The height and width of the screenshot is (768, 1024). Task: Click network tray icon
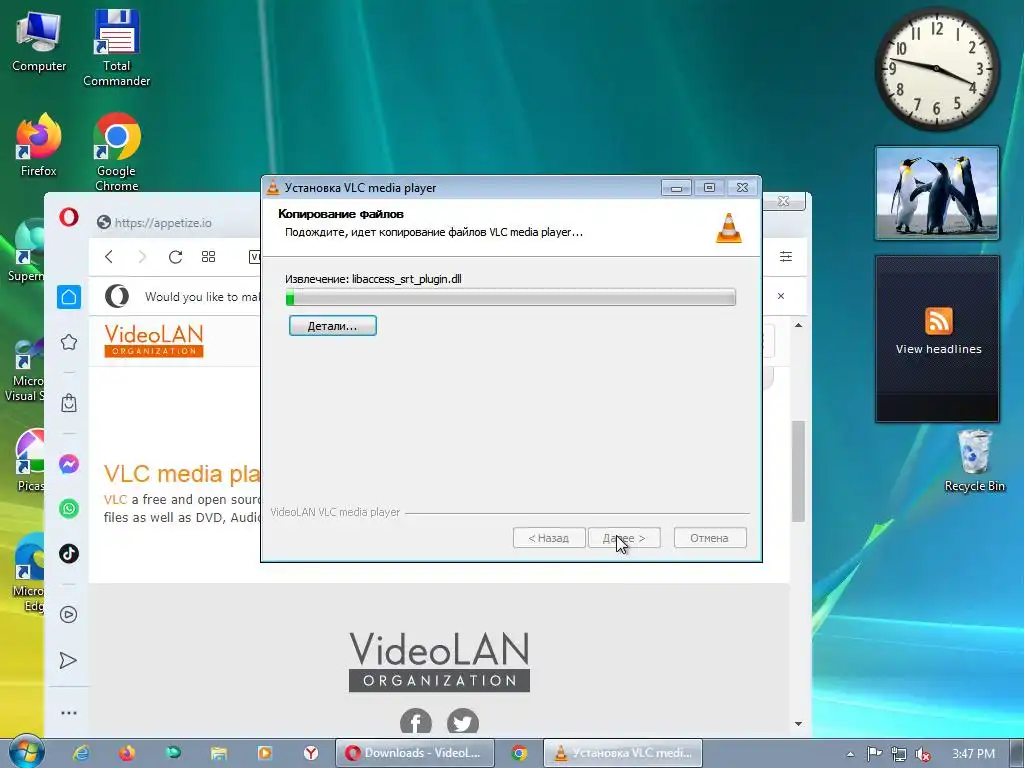coord(899,754)
